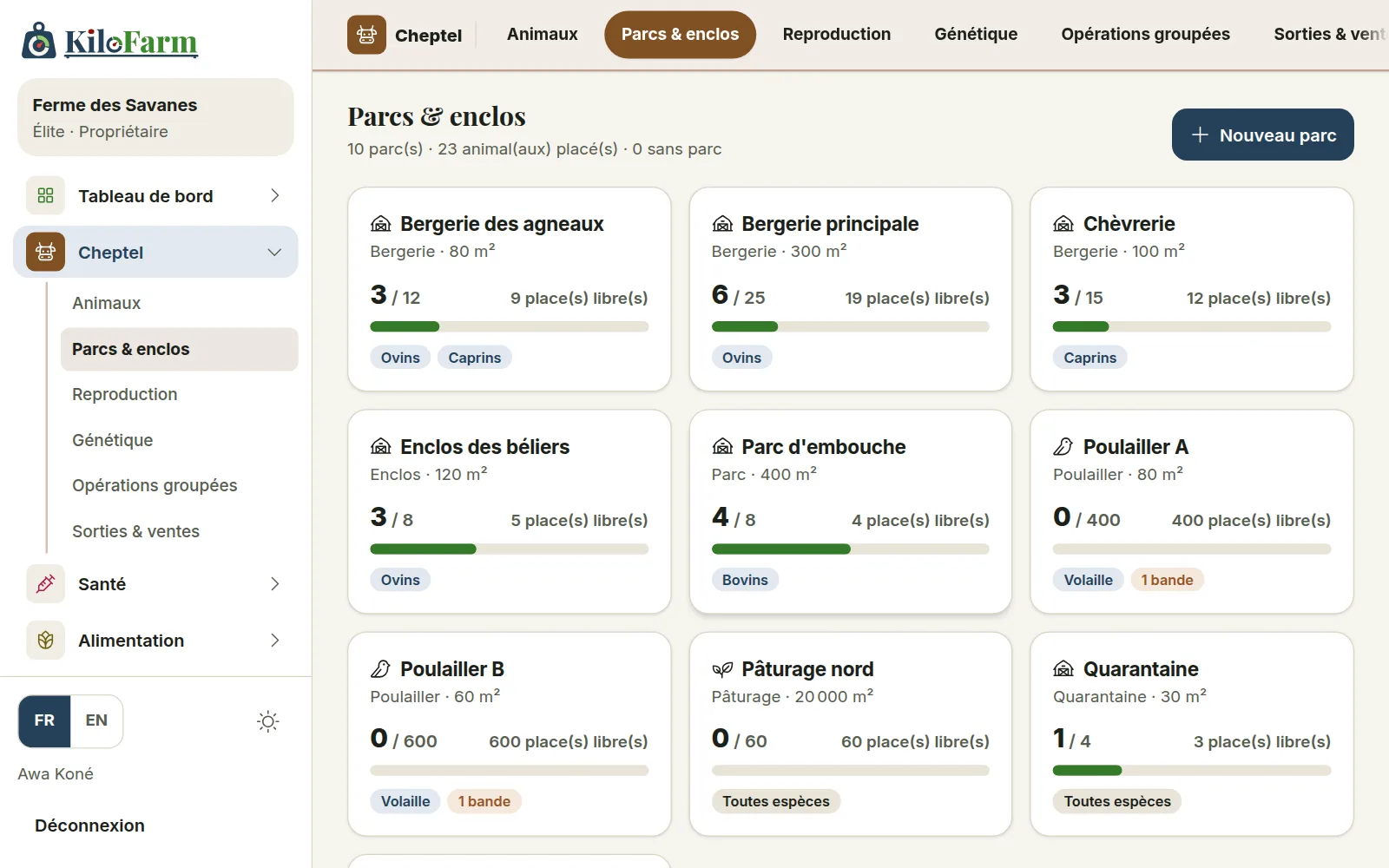
Task: Click the Ferme des Savanes farm selector
Action: pyautogui.click(x=156, y=117)
